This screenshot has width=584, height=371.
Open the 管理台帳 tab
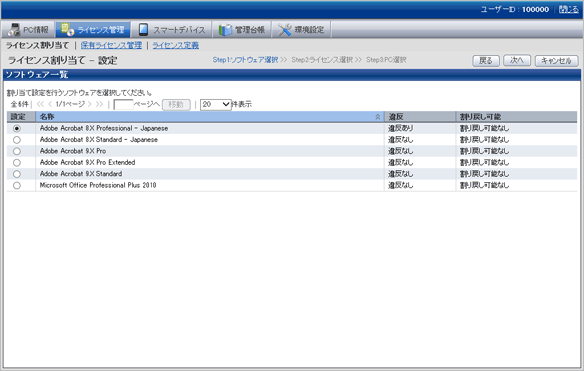[241, 29]
